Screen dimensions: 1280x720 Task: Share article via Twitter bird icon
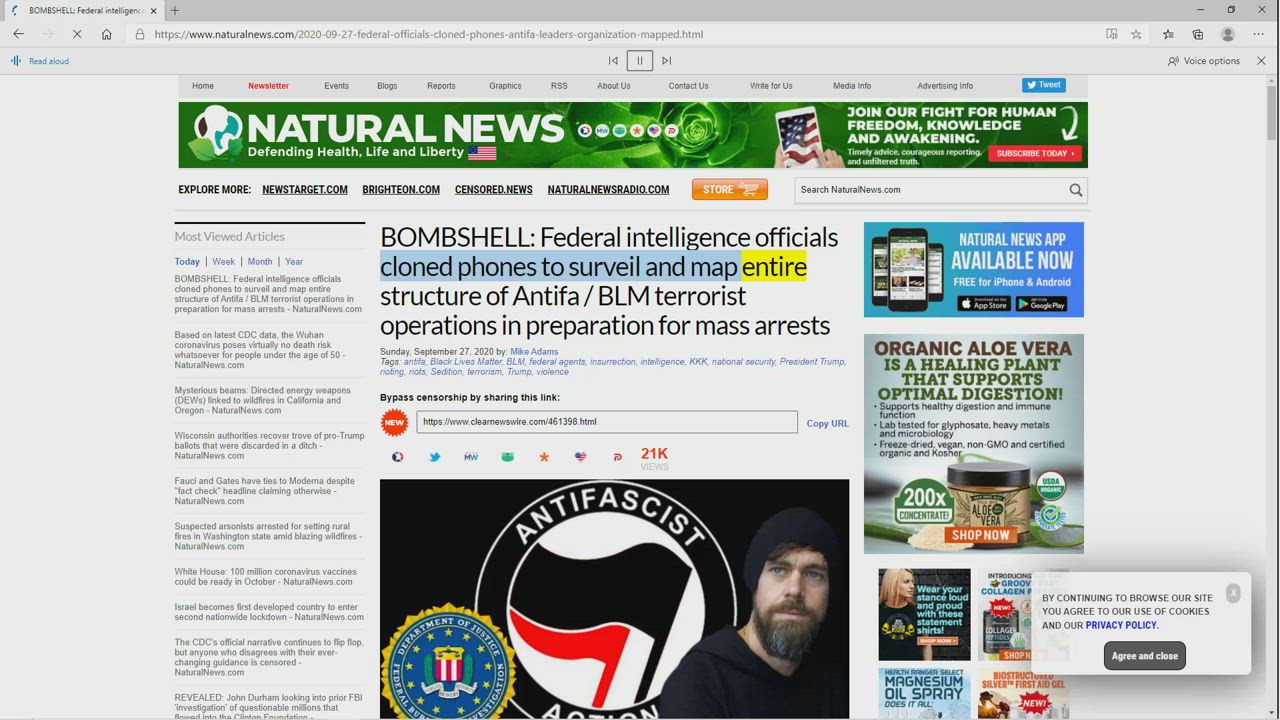click(434, 457)
